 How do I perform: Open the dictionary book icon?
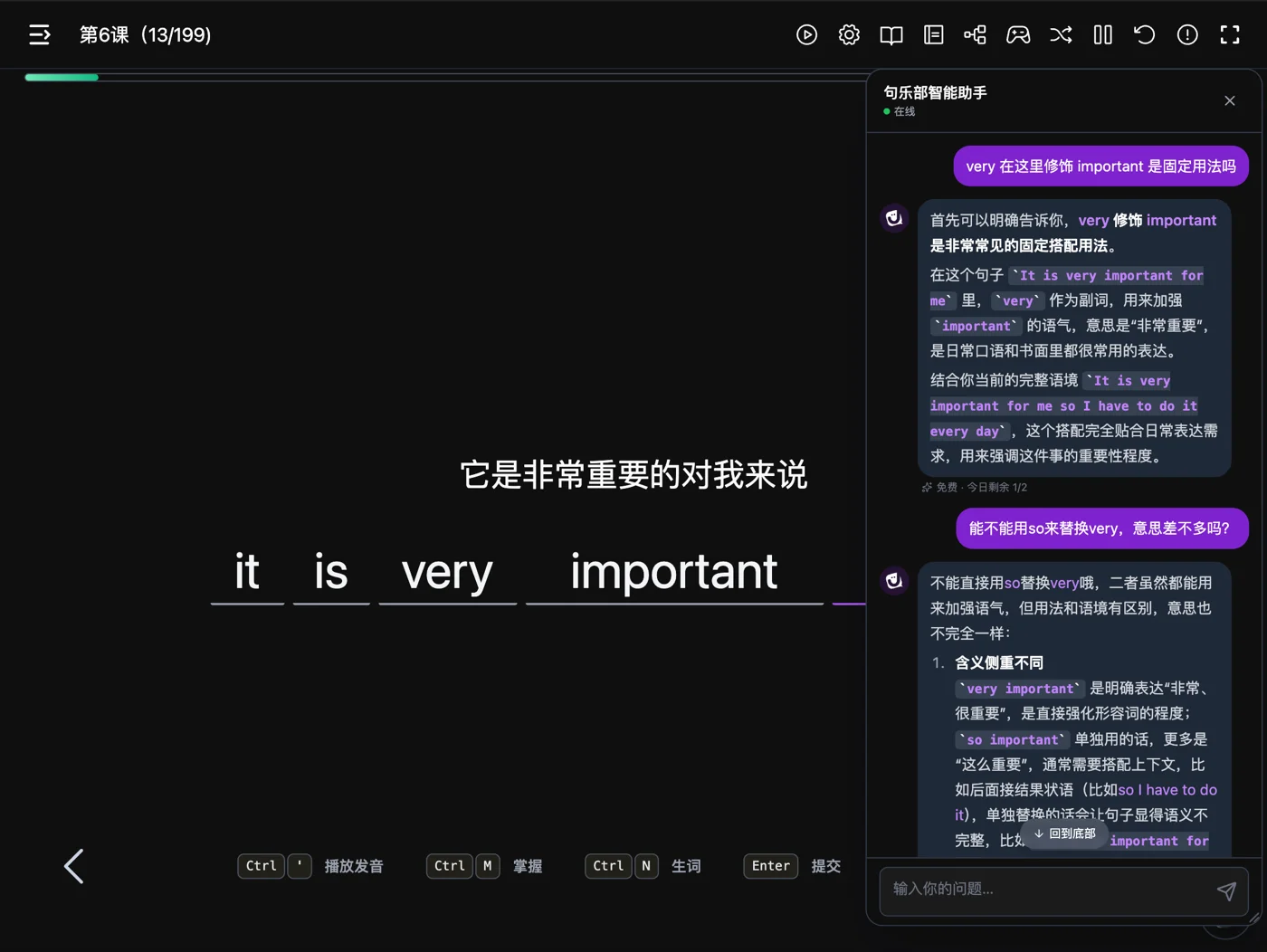tap(891, 34)
